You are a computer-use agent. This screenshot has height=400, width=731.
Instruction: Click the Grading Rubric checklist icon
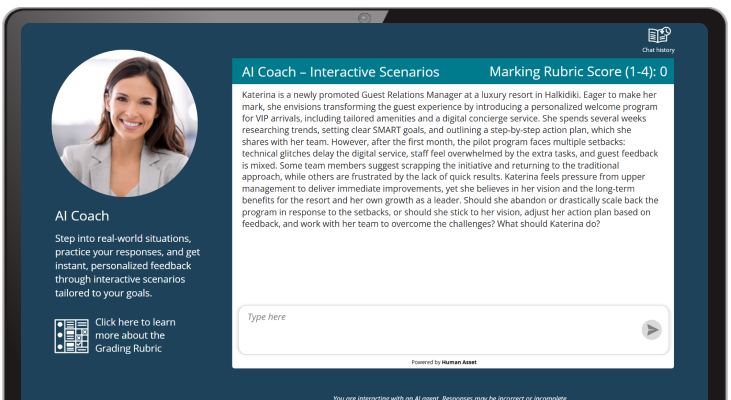point(71,335)
